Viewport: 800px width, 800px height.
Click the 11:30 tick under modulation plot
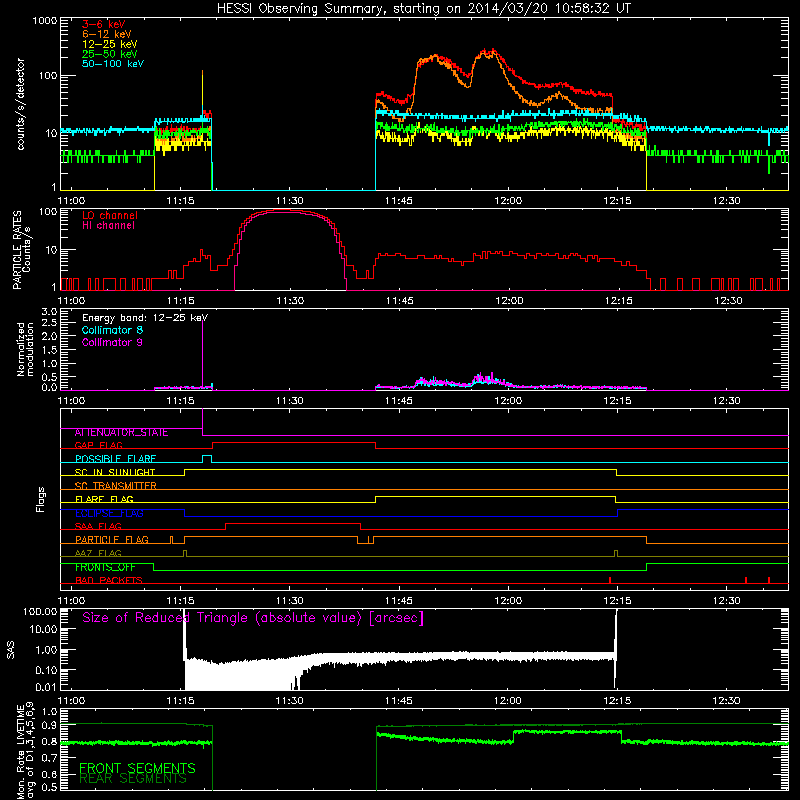click(289, 401)
